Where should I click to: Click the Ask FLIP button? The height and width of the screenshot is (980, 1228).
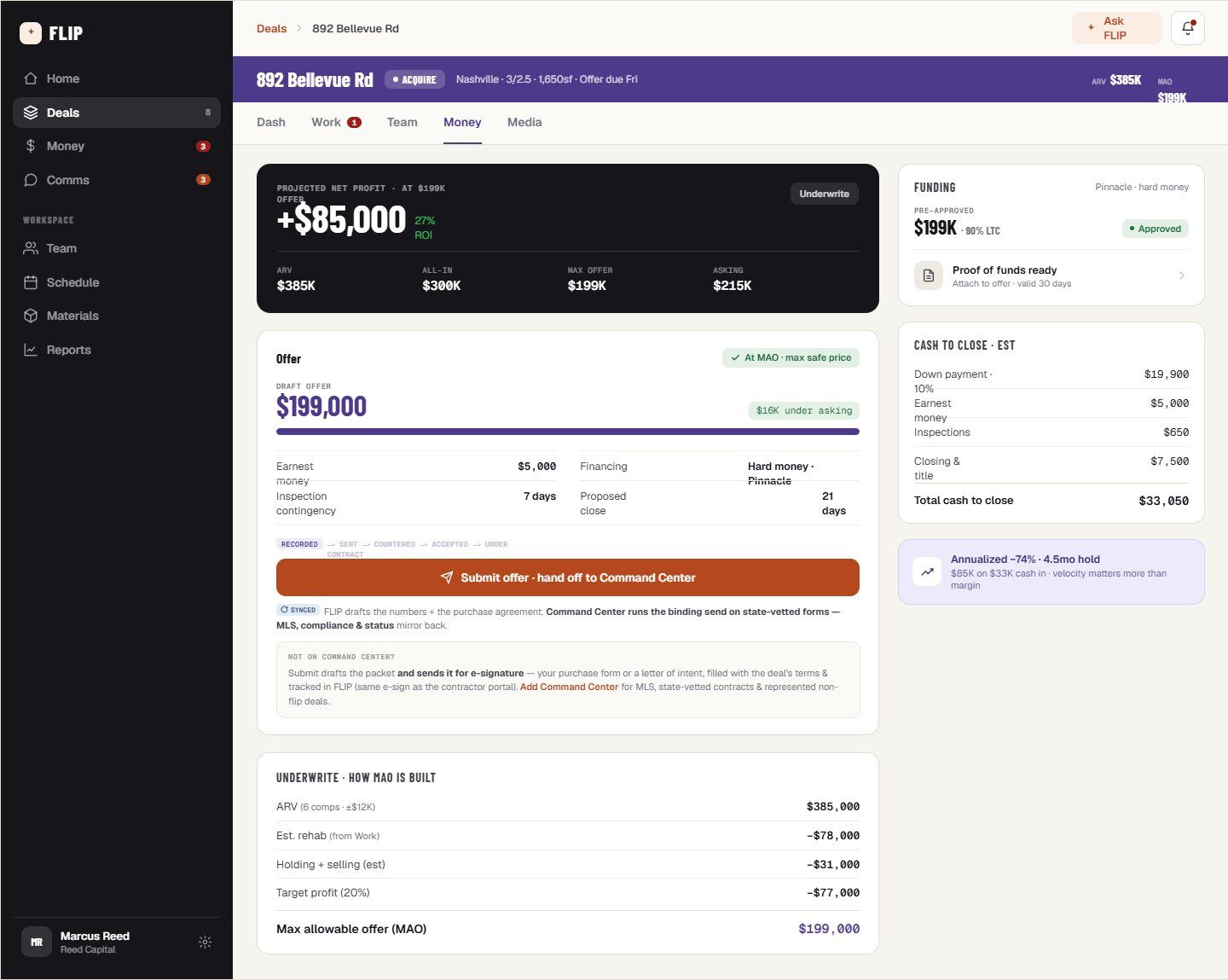tap(1117, 28)
